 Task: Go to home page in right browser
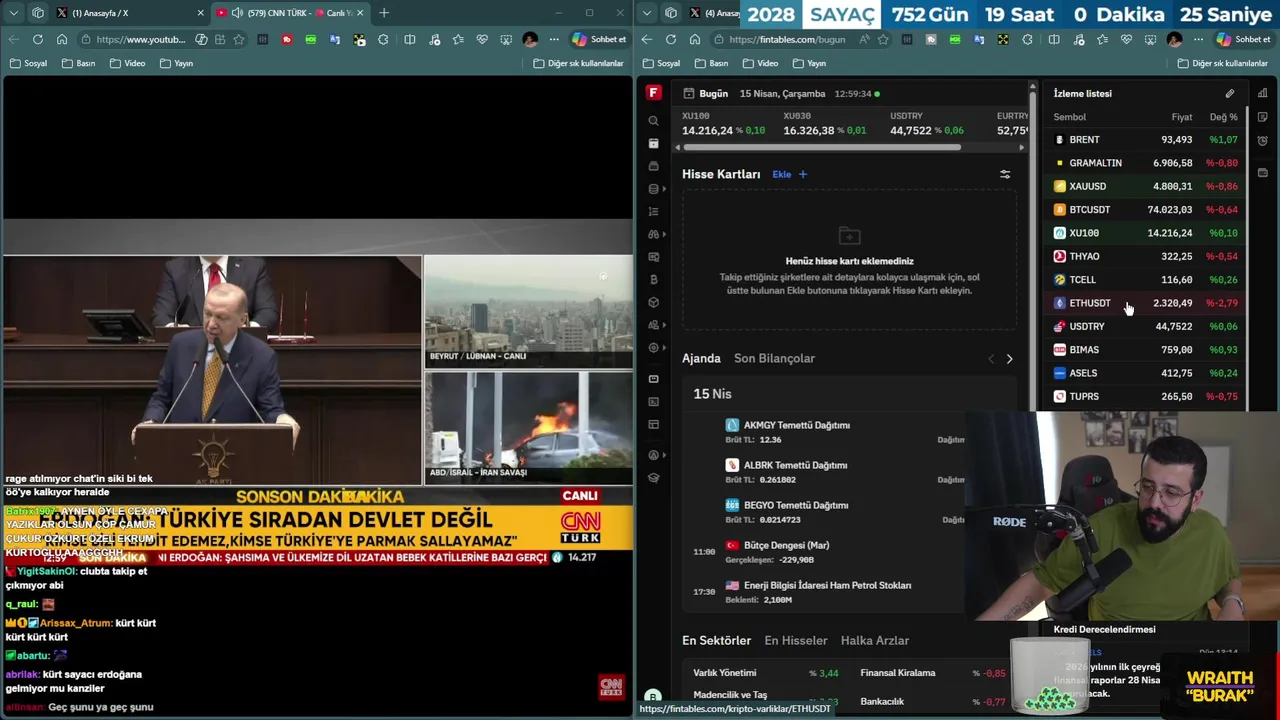(x=694, y=39)
